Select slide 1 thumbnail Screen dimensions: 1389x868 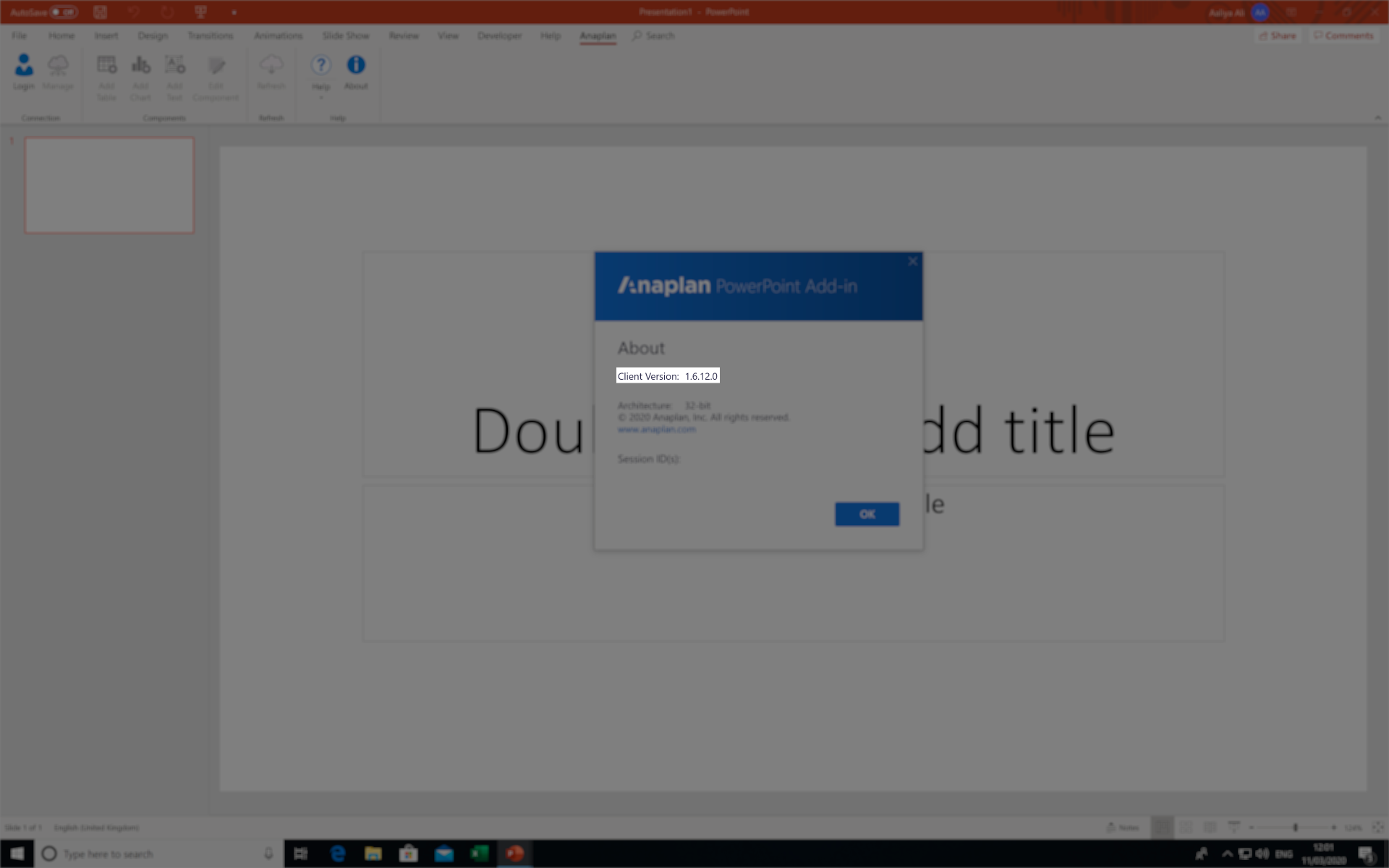[x=109, y=185]
